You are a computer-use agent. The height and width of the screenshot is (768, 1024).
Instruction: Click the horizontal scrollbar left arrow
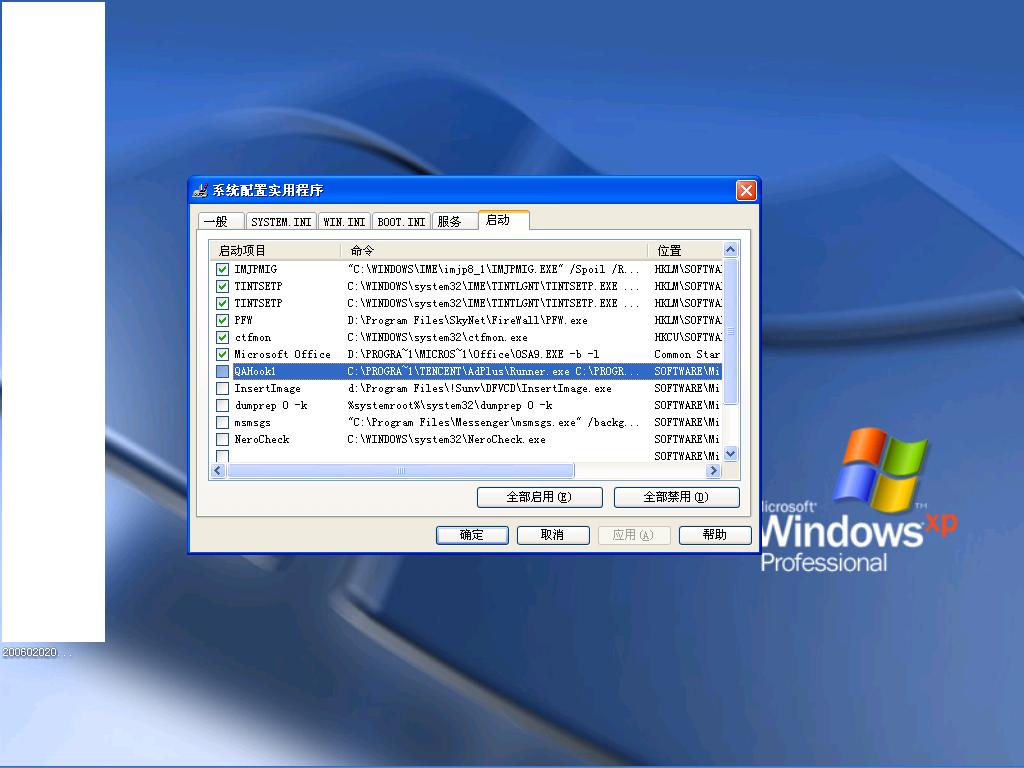[x=218, y=470]
